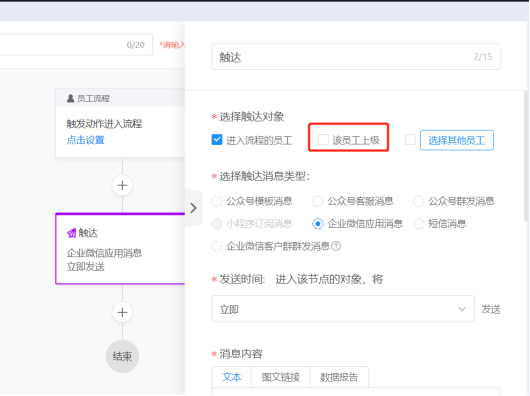The image size is (530, 396).
Task: Tick checkbox next to 选择其他员工
Action: point(410,140)
